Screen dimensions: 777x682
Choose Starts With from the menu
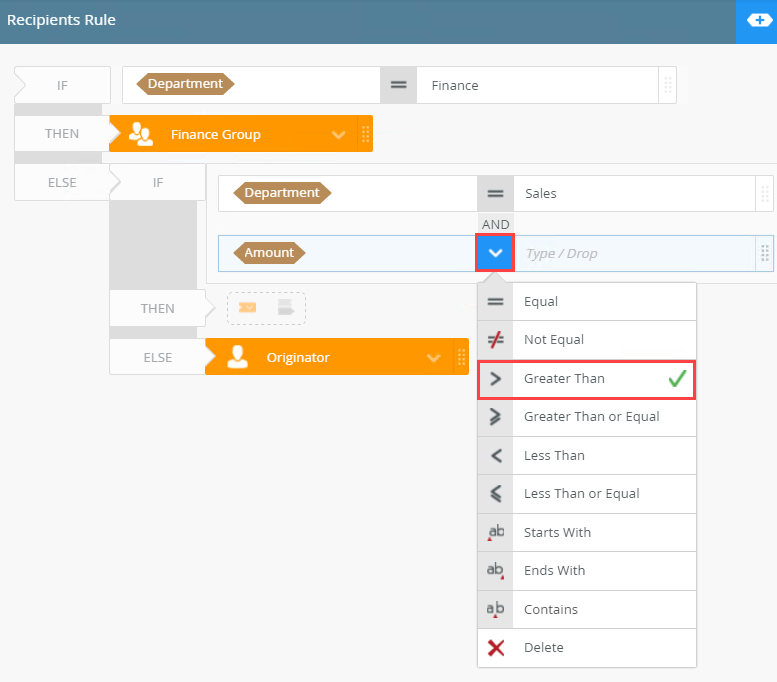587,532
